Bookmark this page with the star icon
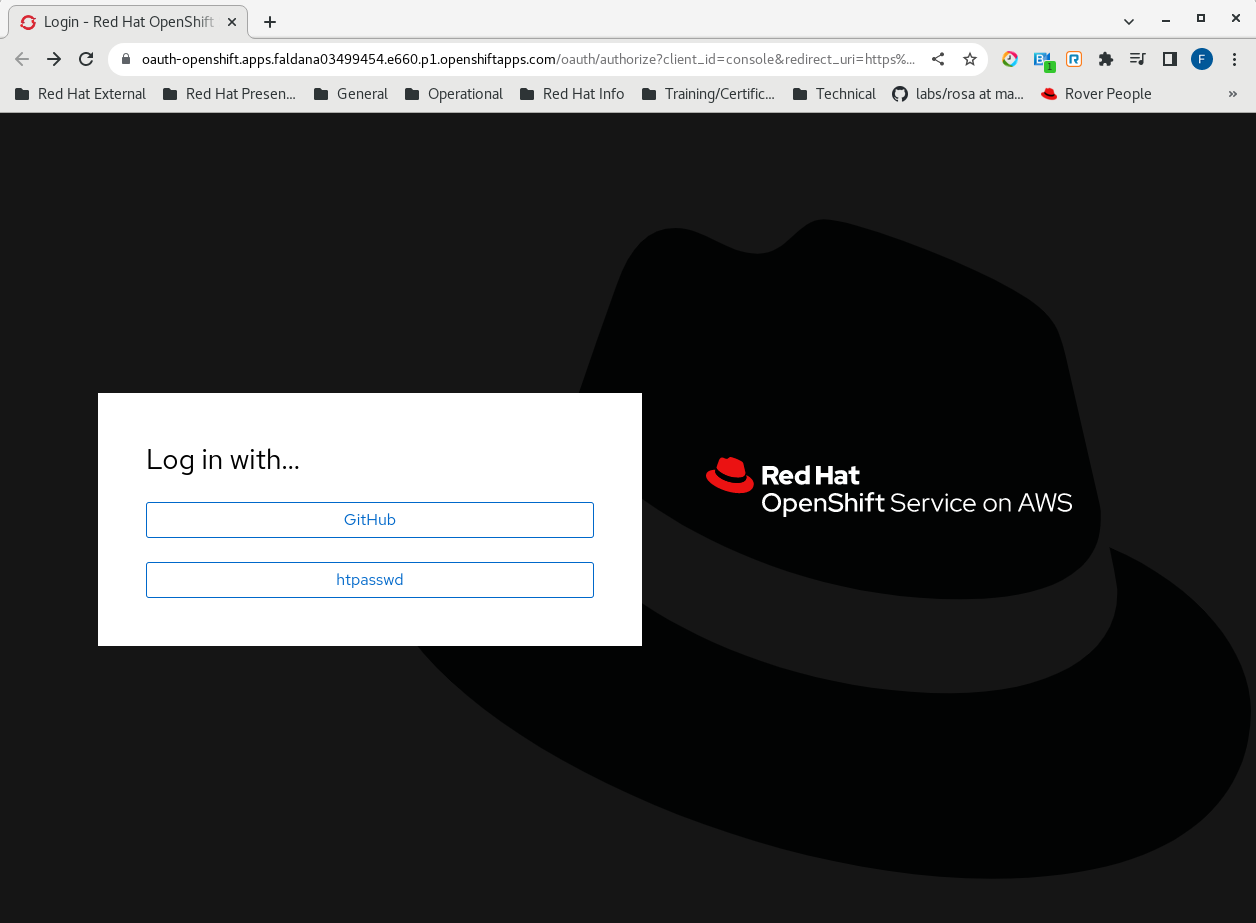Image resolution: width=1256 pixels, height=923 pixels. tap(969, 59)
